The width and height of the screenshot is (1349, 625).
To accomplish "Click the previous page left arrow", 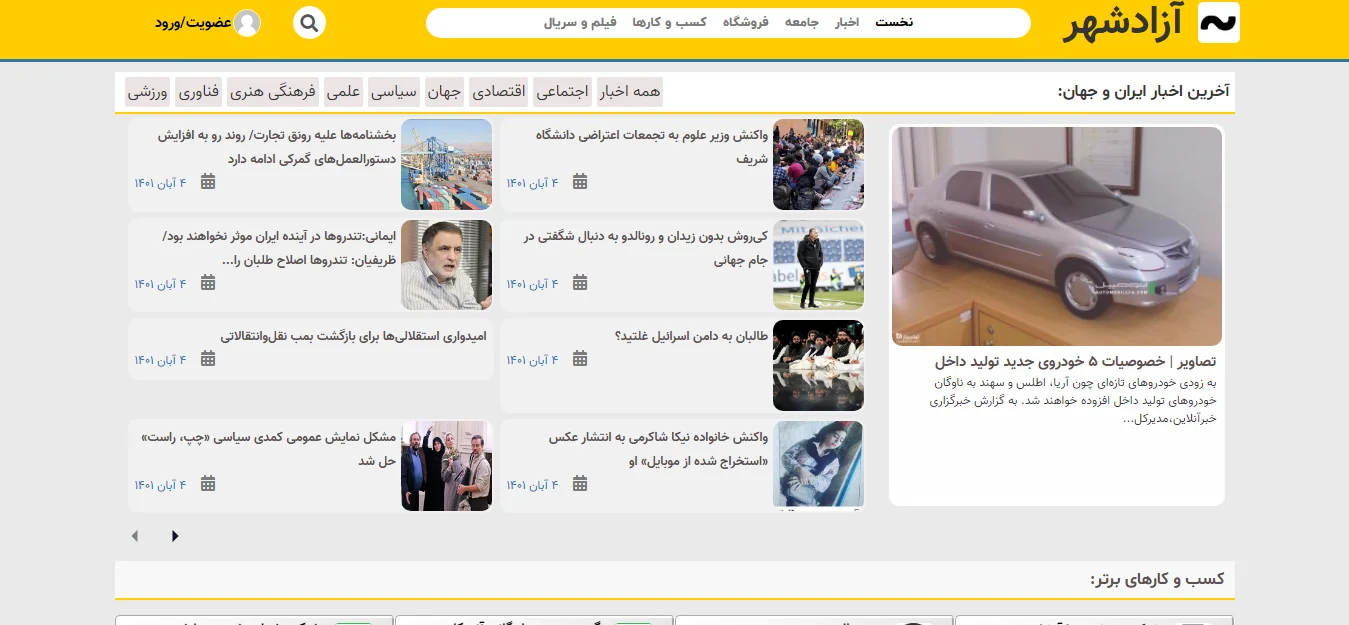I will [x=135, y=536].
